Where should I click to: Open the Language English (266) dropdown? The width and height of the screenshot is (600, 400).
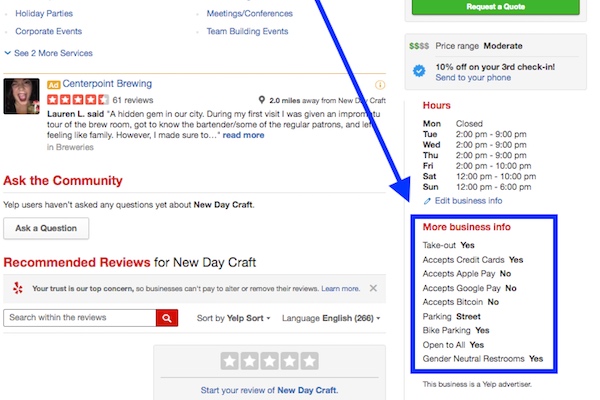tap(331, 318)
